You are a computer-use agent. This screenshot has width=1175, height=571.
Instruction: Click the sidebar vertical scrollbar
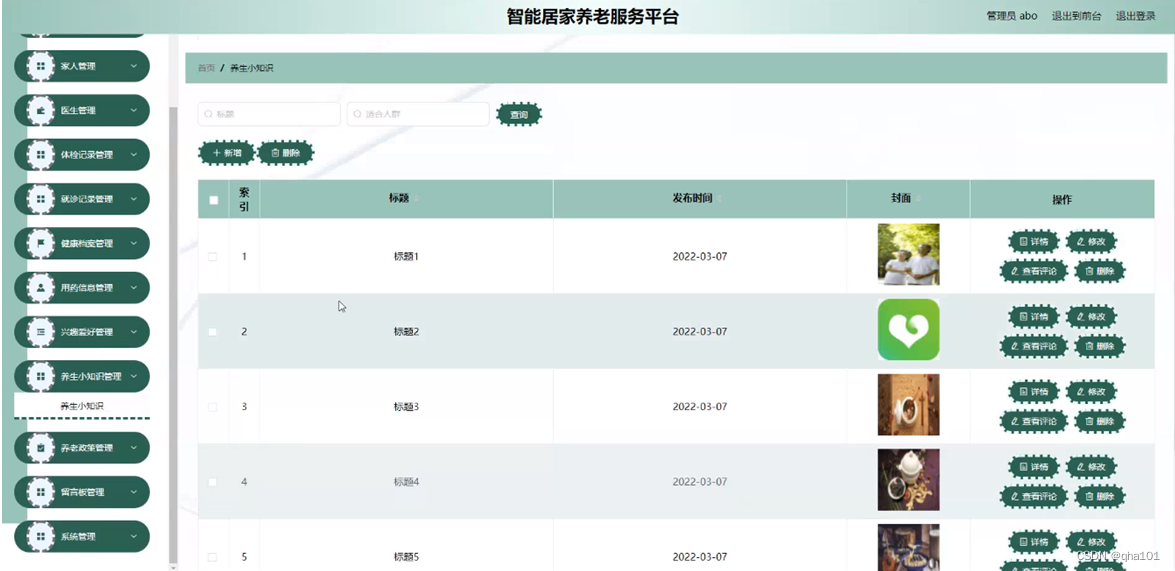tap(174, 333)
